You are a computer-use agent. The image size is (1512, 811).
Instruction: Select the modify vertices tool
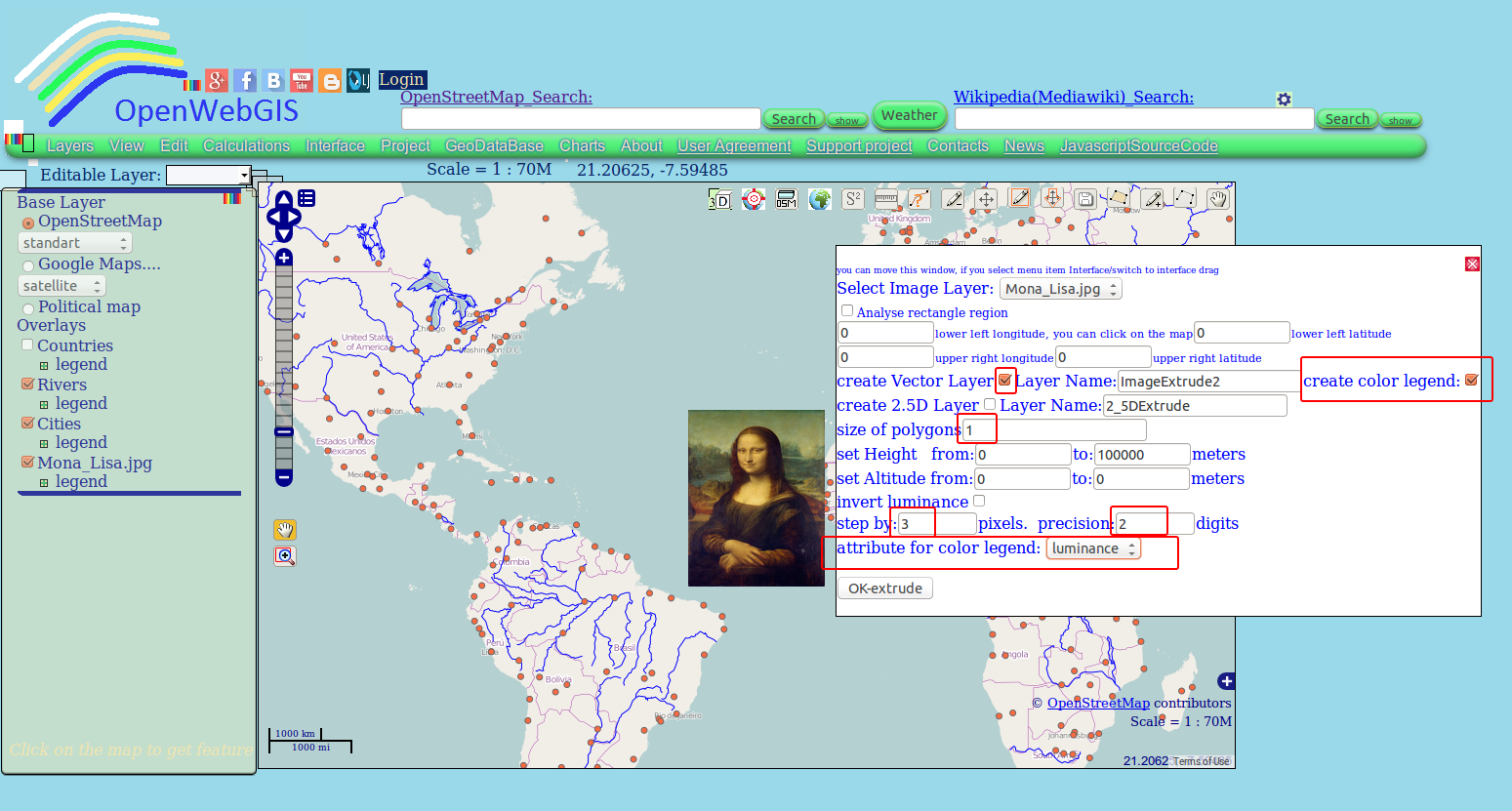[1185, 198]
